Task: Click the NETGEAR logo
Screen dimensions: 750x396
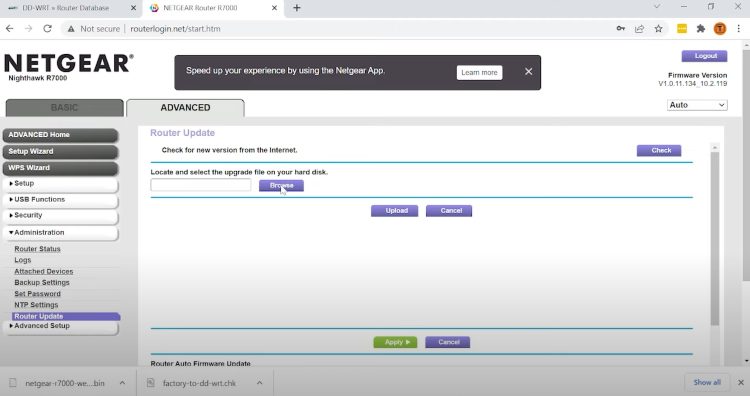Action: (69, 63)
